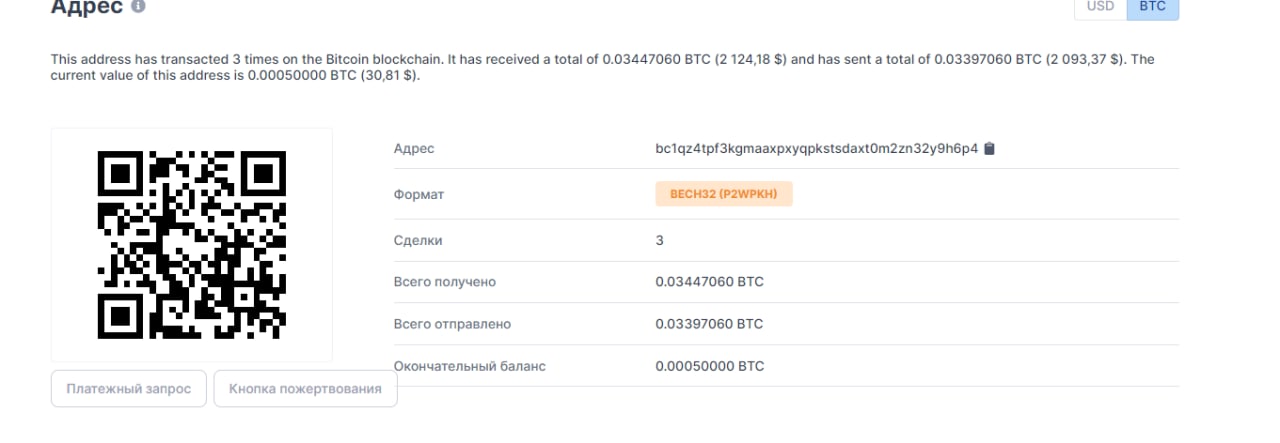This screenshot has height=443, width=1280.
Task: Select the BTC currency toggle
Action: 1153,7
